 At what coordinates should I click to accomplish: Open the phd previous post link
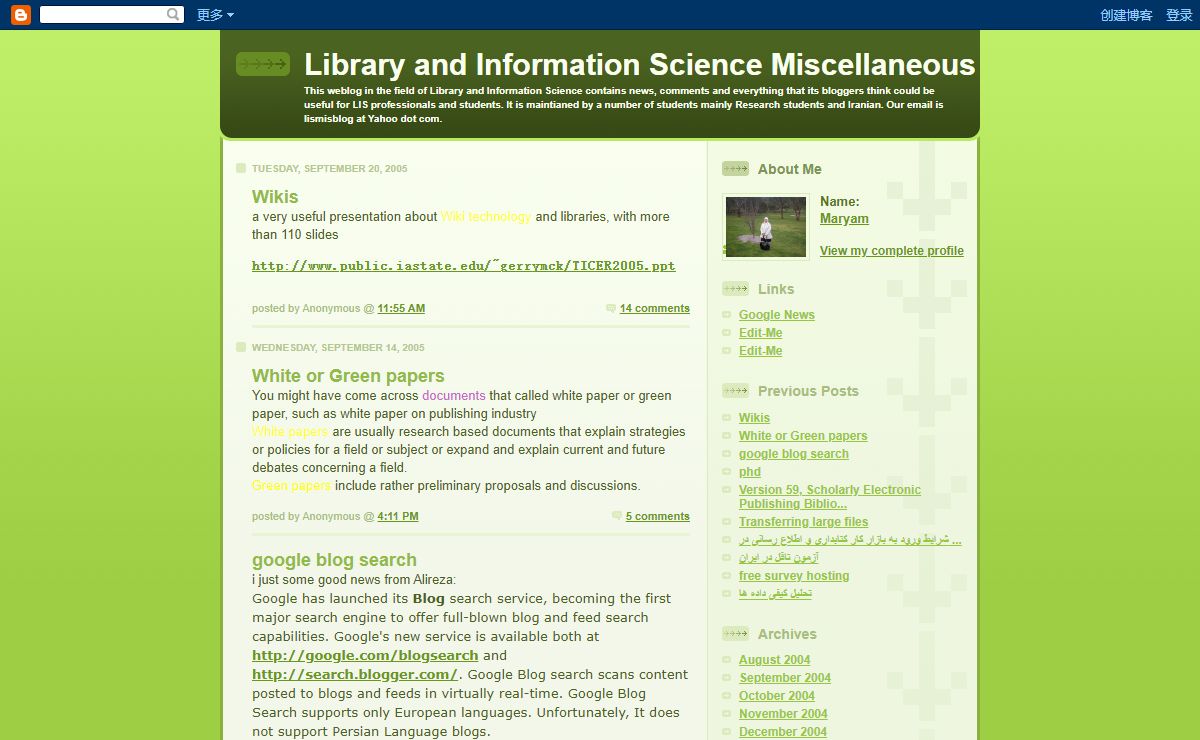point(750,472)
